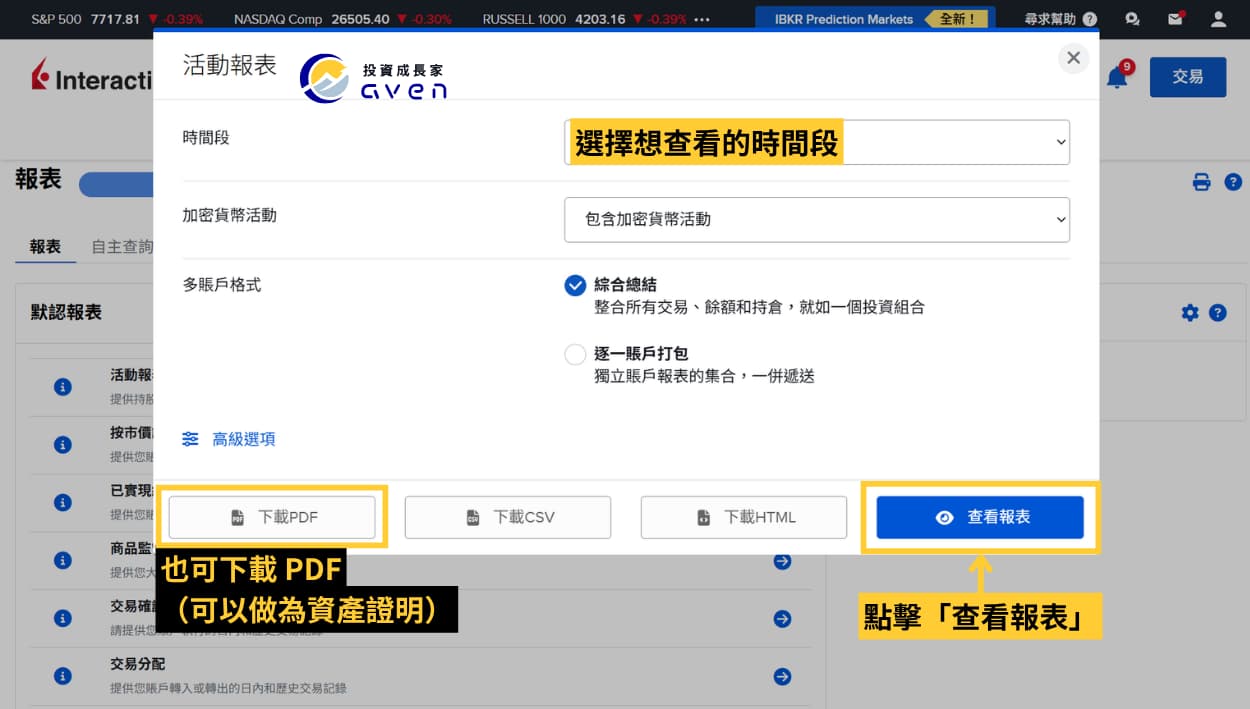Click the 下載PDF button
This screenshot has width=1250, height=709.
coord(271,517)
